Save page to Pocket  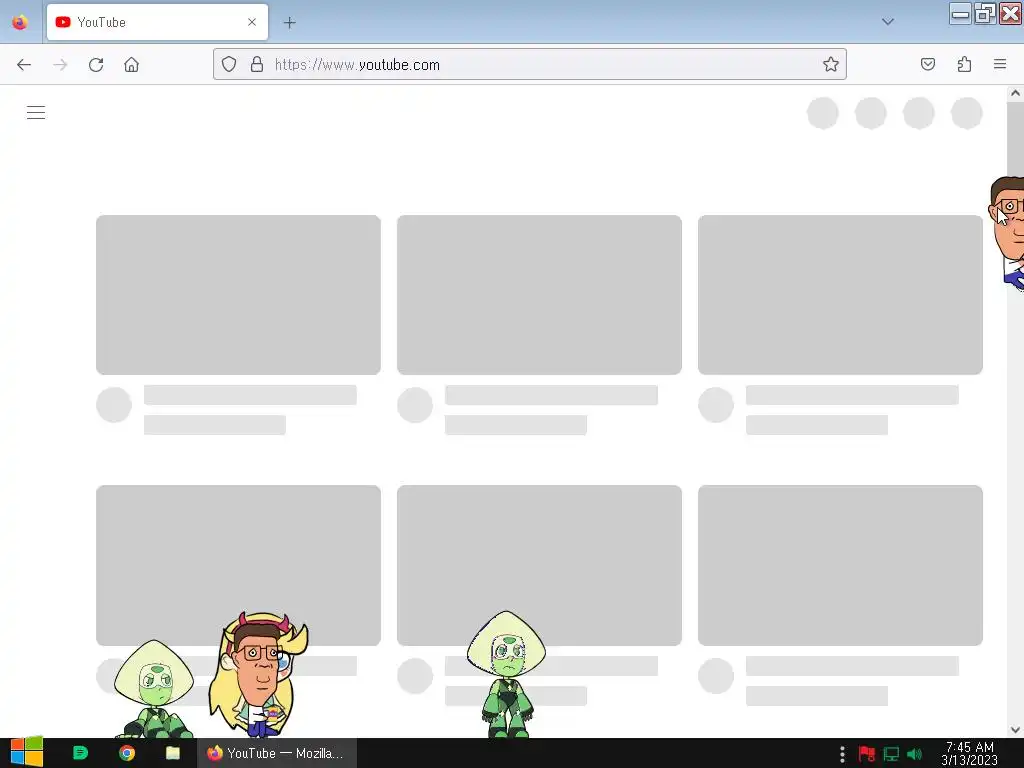(x=927, y=64)
